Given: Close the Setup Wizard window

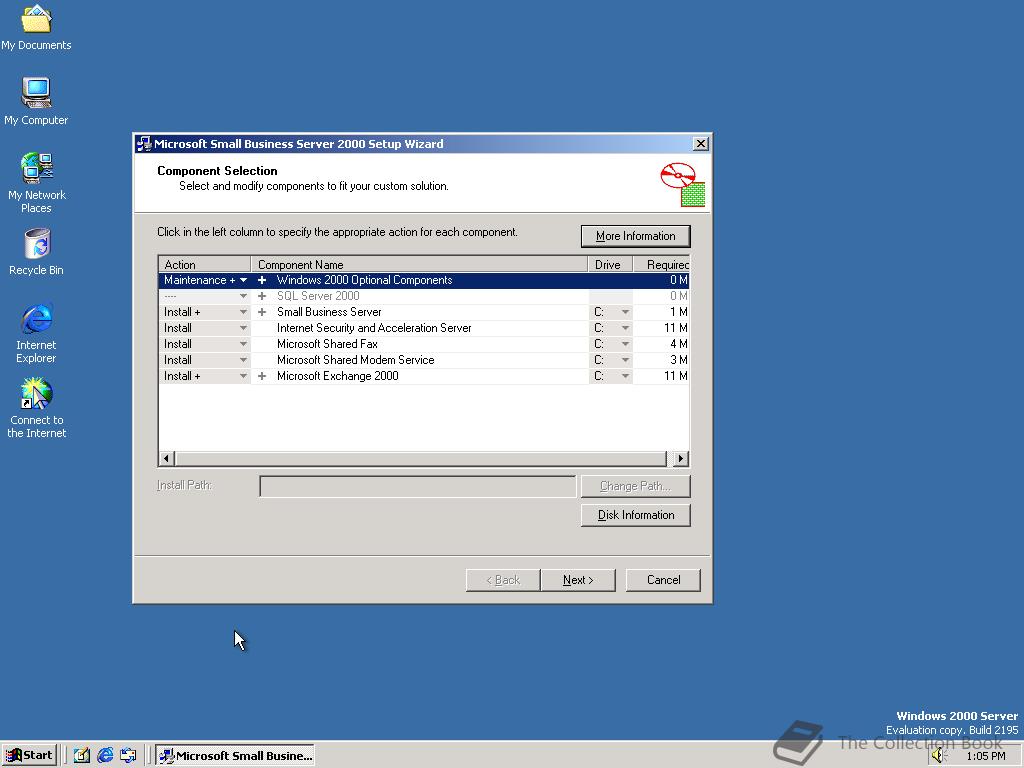Looking at the screenshot, I should click(701, 144).
